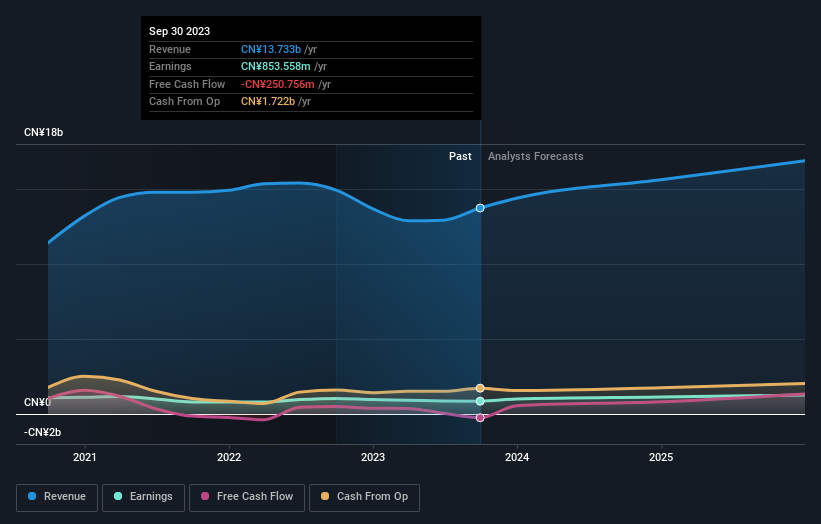Click the 2022 x-axis label
This screenshot has width=821, height=524.
[x=229, y=458]
